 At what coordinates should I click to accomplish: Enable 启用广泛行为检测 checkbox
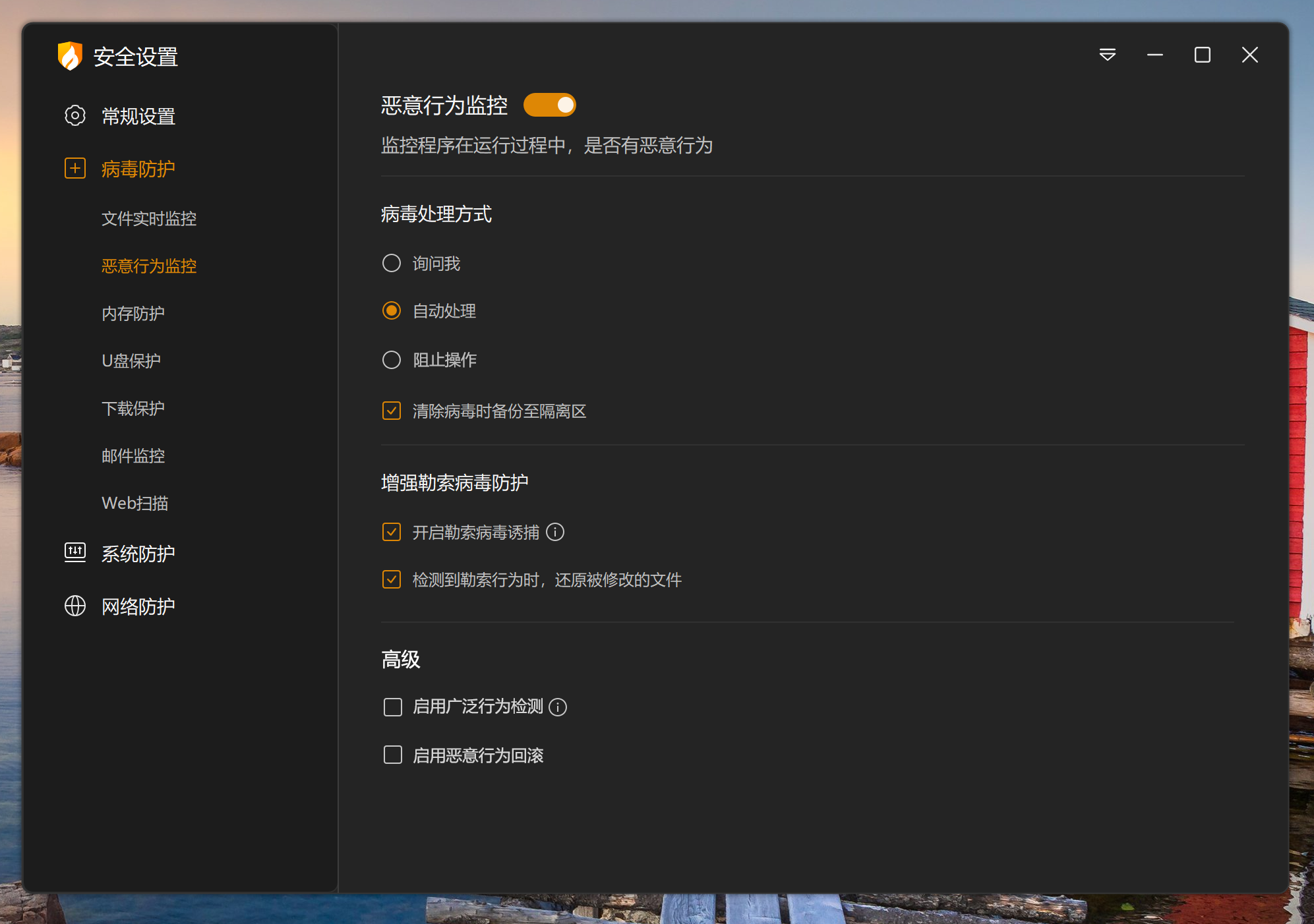(393, 707)
